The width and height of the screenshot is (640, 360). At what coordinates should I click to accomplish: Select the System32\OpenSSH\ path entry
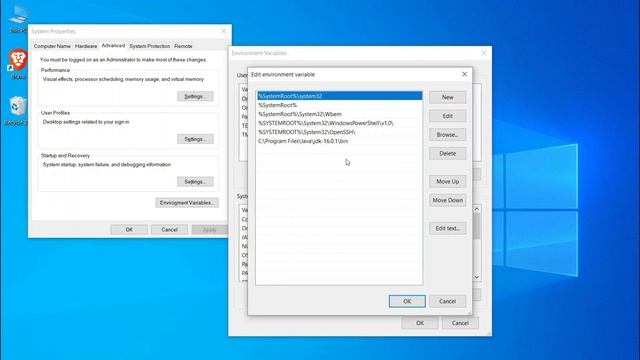tap(339, 132)
